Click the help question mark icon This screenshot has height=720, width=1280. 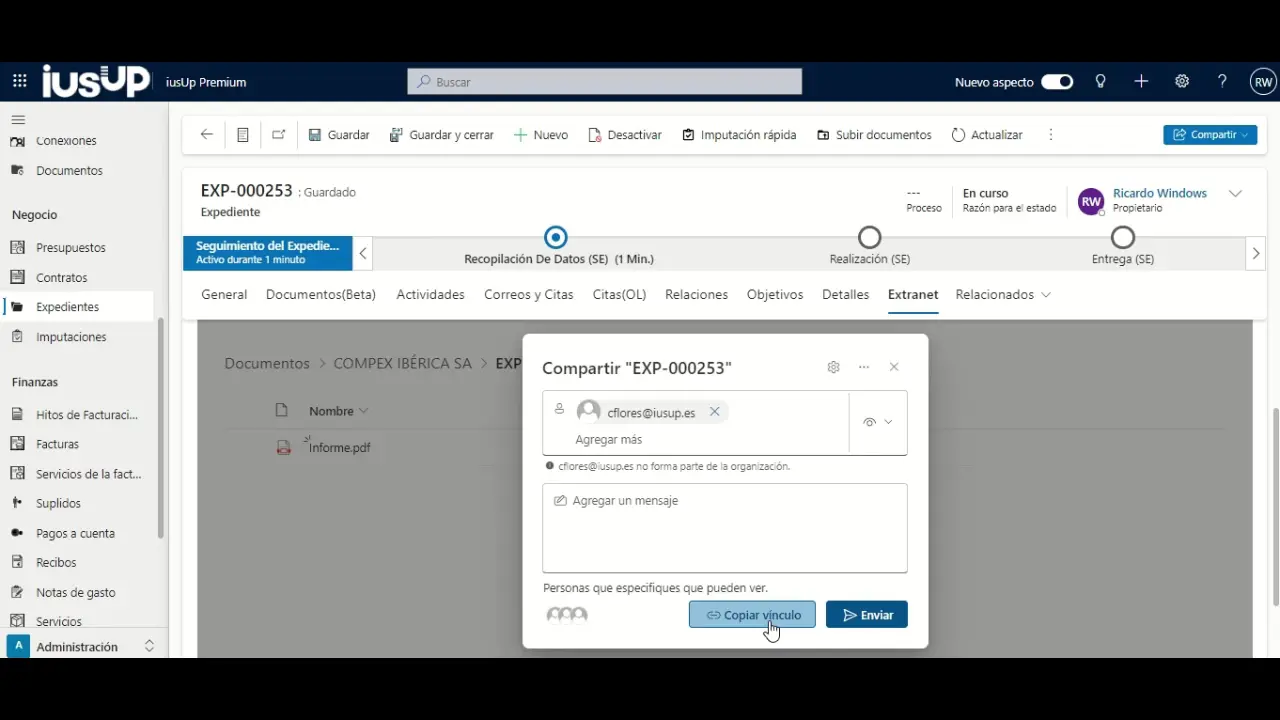tap(1222, 82)
